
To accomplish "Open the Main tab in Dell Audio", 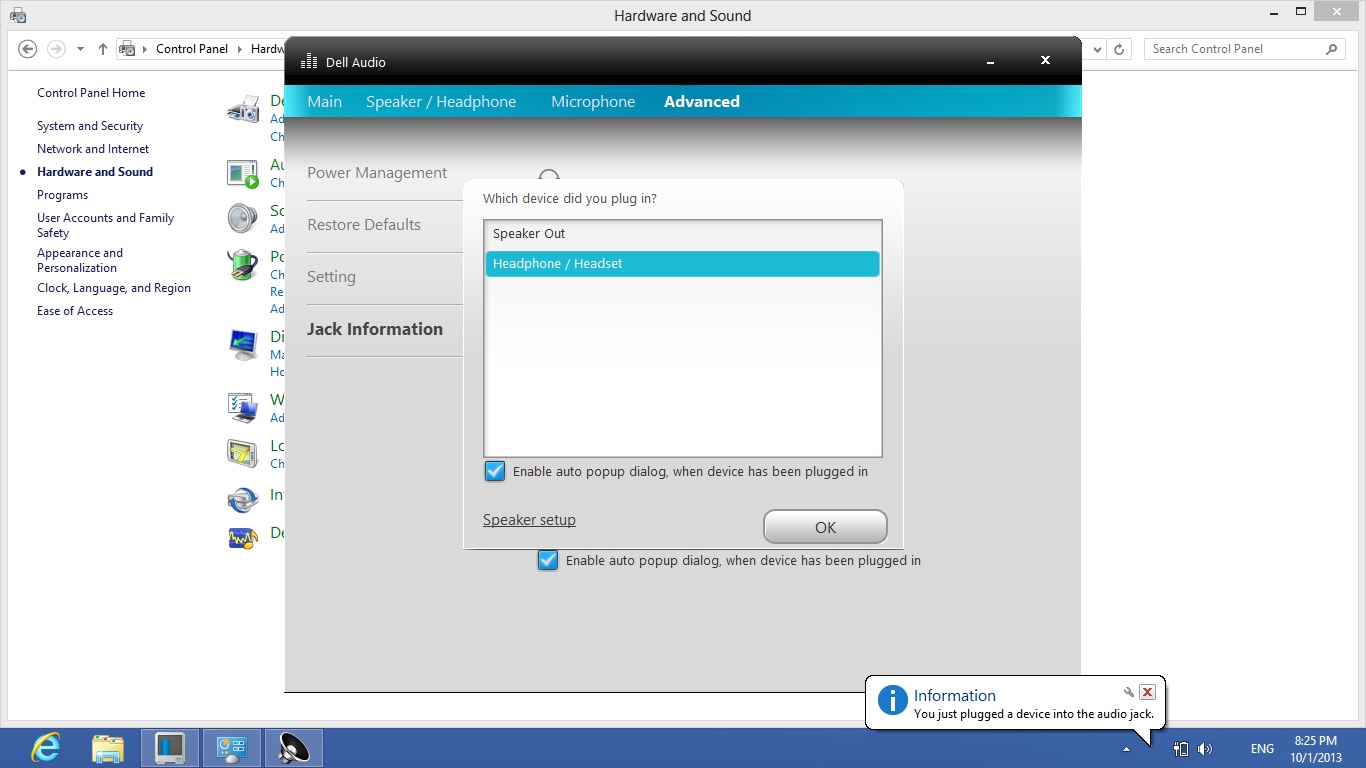I will [324, 101].
